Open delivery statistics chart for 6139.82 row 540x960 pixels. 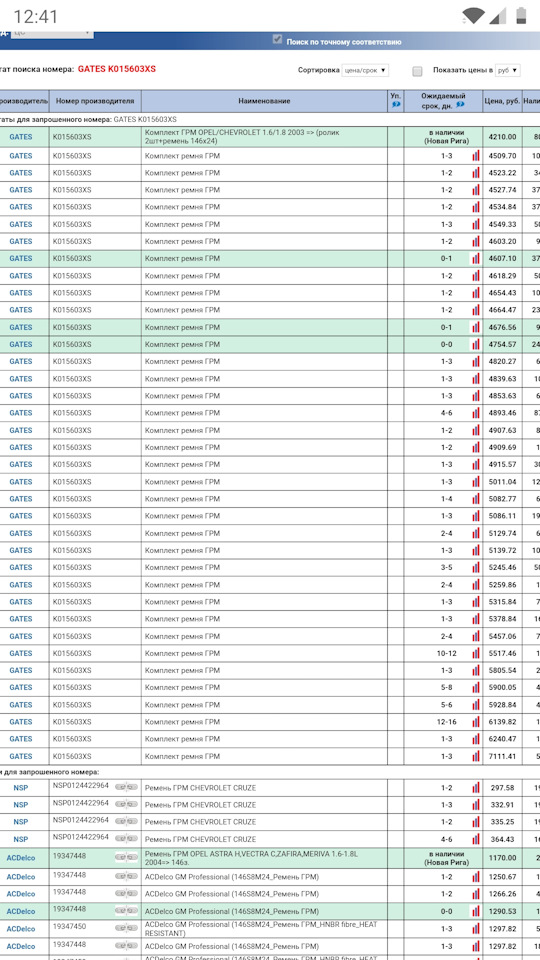[x=476, y=721]
